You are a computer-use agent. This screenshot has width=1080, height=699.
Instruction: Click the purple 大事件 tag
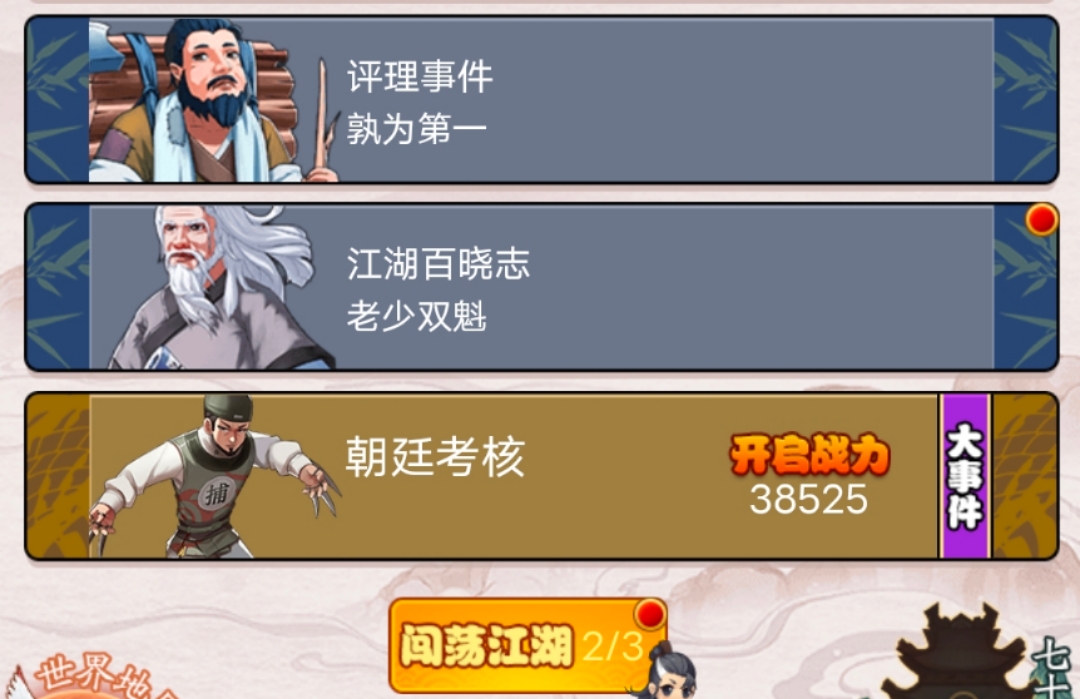(x=965, y=476)
